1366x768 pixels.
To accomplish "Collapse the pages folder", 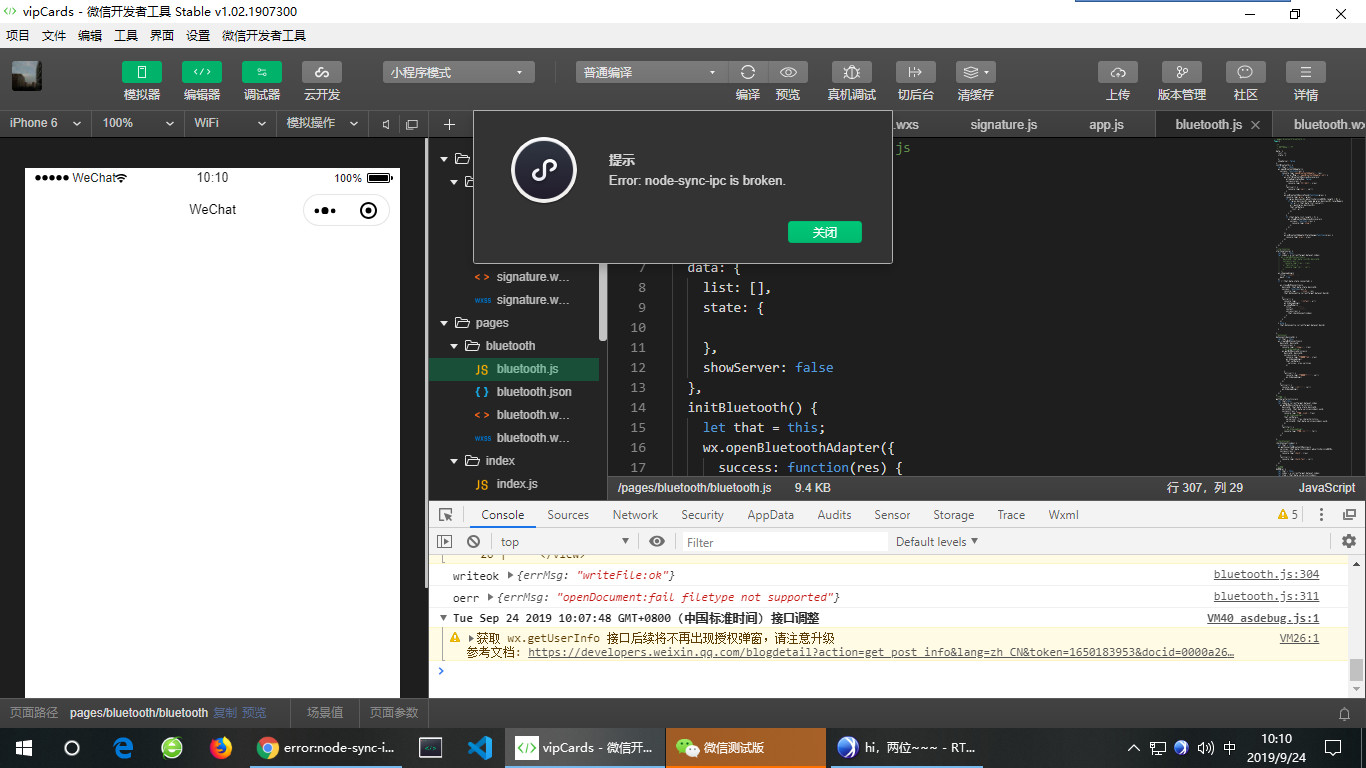I will tap(444, 323).
